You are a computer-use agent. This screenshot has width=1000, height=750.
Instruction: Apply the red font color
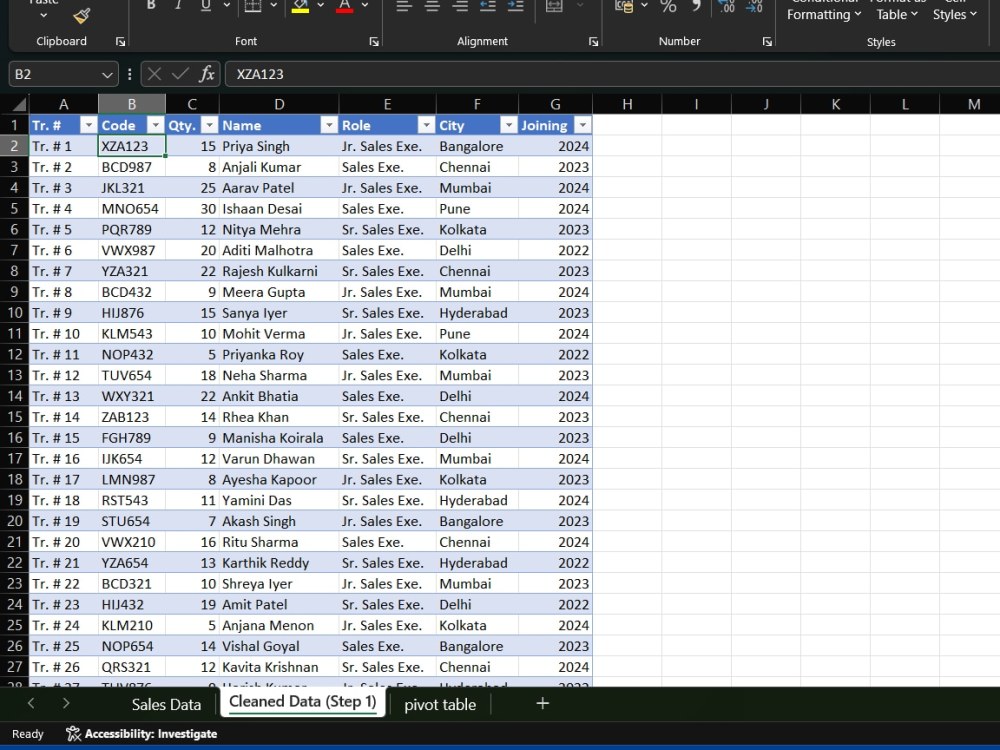pyautogui.click(x=344, y=6)
